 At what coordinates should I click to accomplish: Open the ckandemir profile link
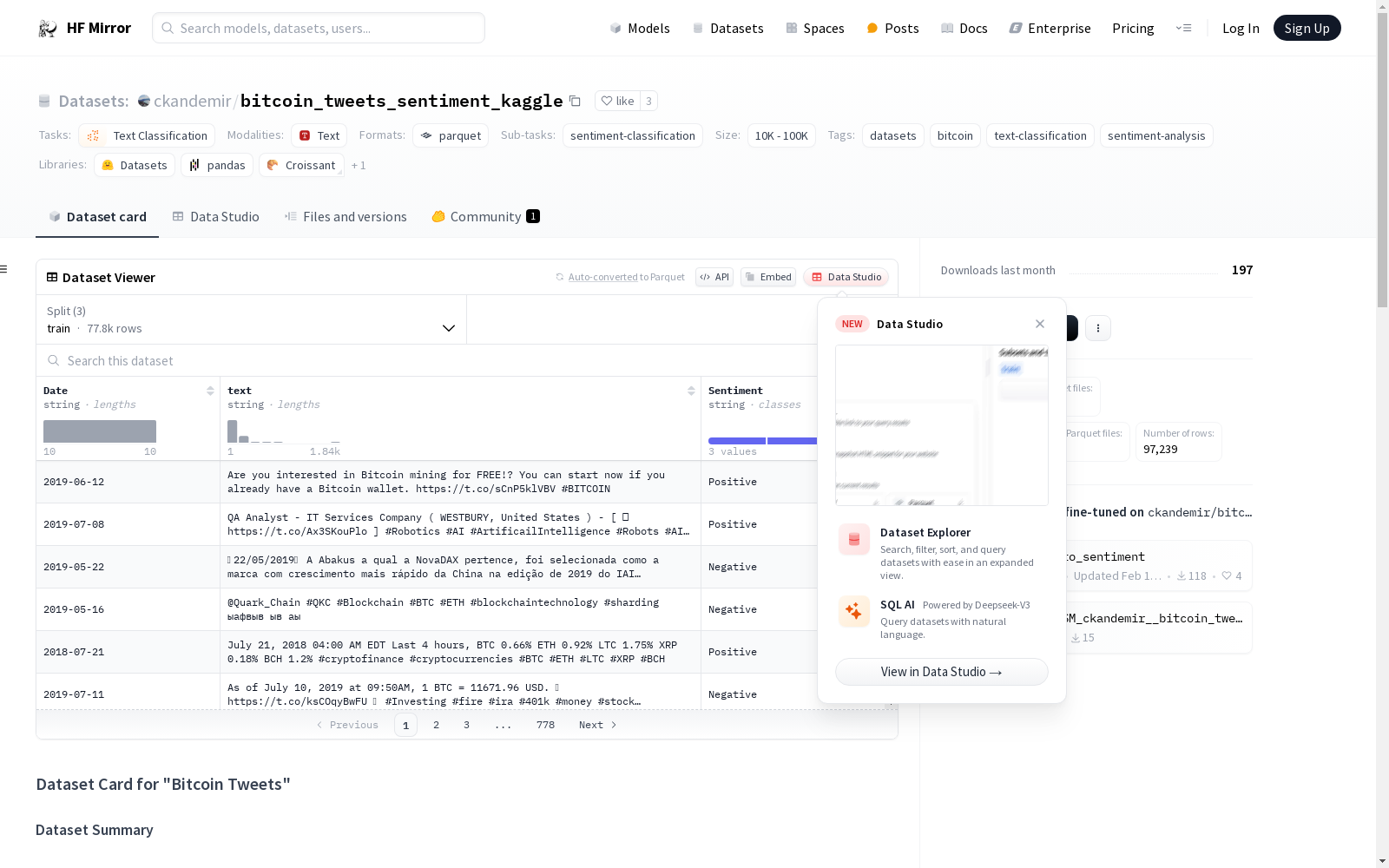coord(192,101)
